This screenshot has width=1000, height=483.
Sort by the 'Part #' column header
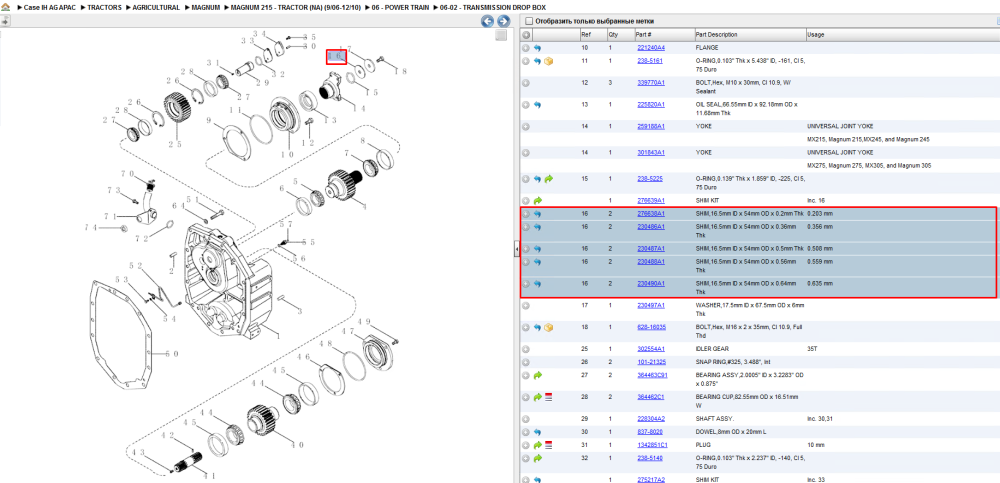pyautogui.click(x=643, y=34)
